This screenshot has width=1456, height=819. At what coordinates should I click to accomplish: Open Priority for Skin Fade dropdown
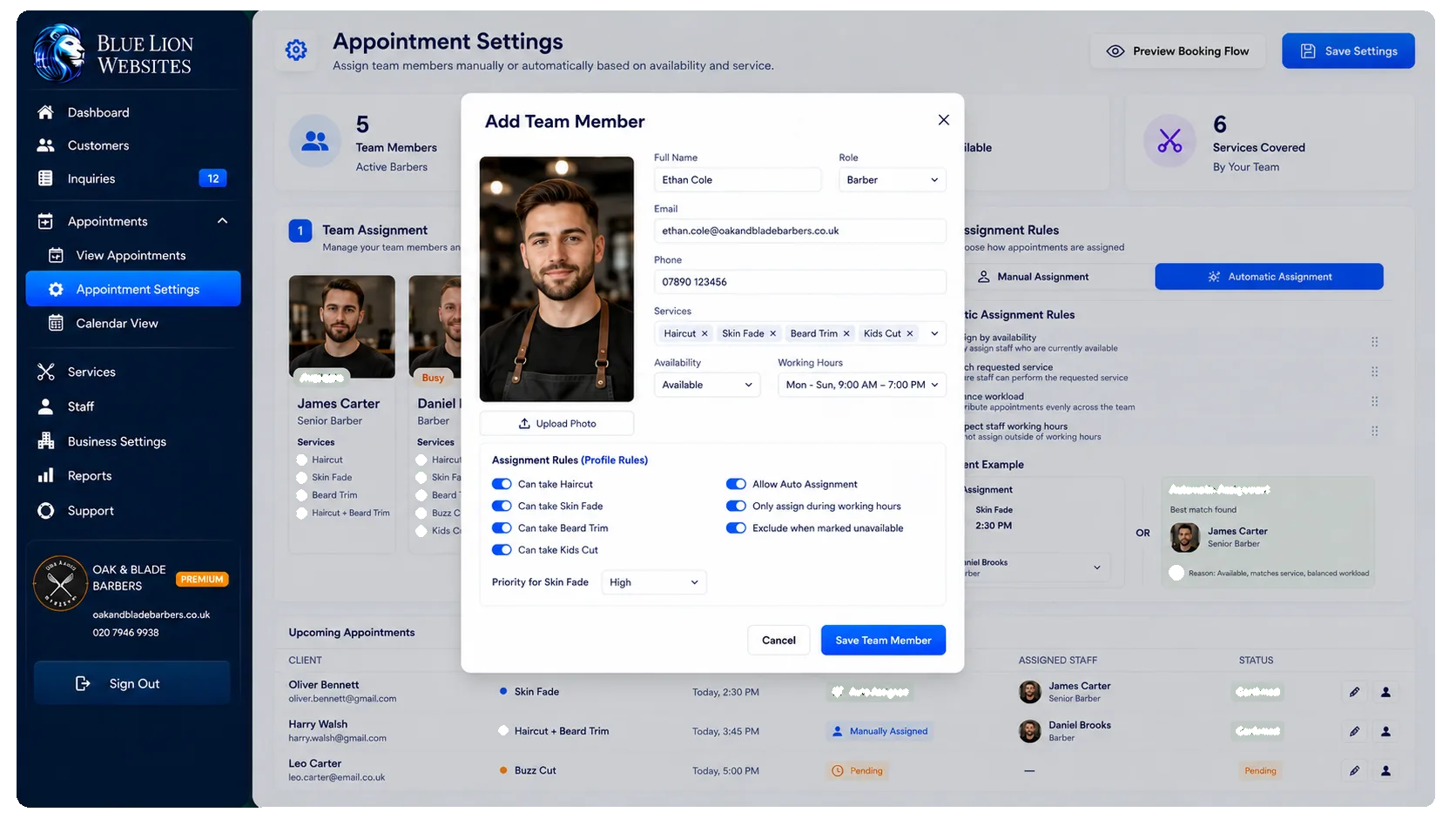[654, 582]
